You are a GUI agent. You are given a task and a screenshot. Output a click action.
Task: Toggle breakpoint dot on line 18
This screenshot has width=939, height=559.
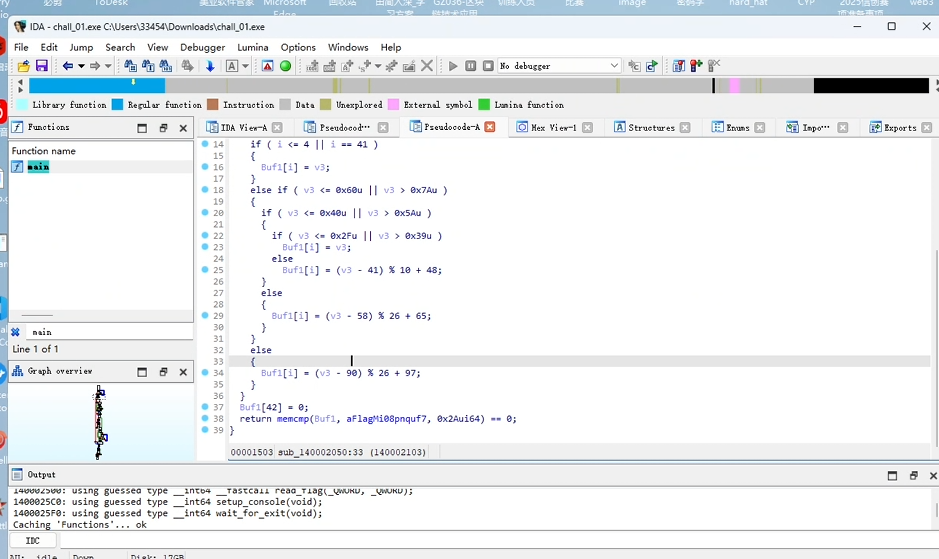click(205, 189)
